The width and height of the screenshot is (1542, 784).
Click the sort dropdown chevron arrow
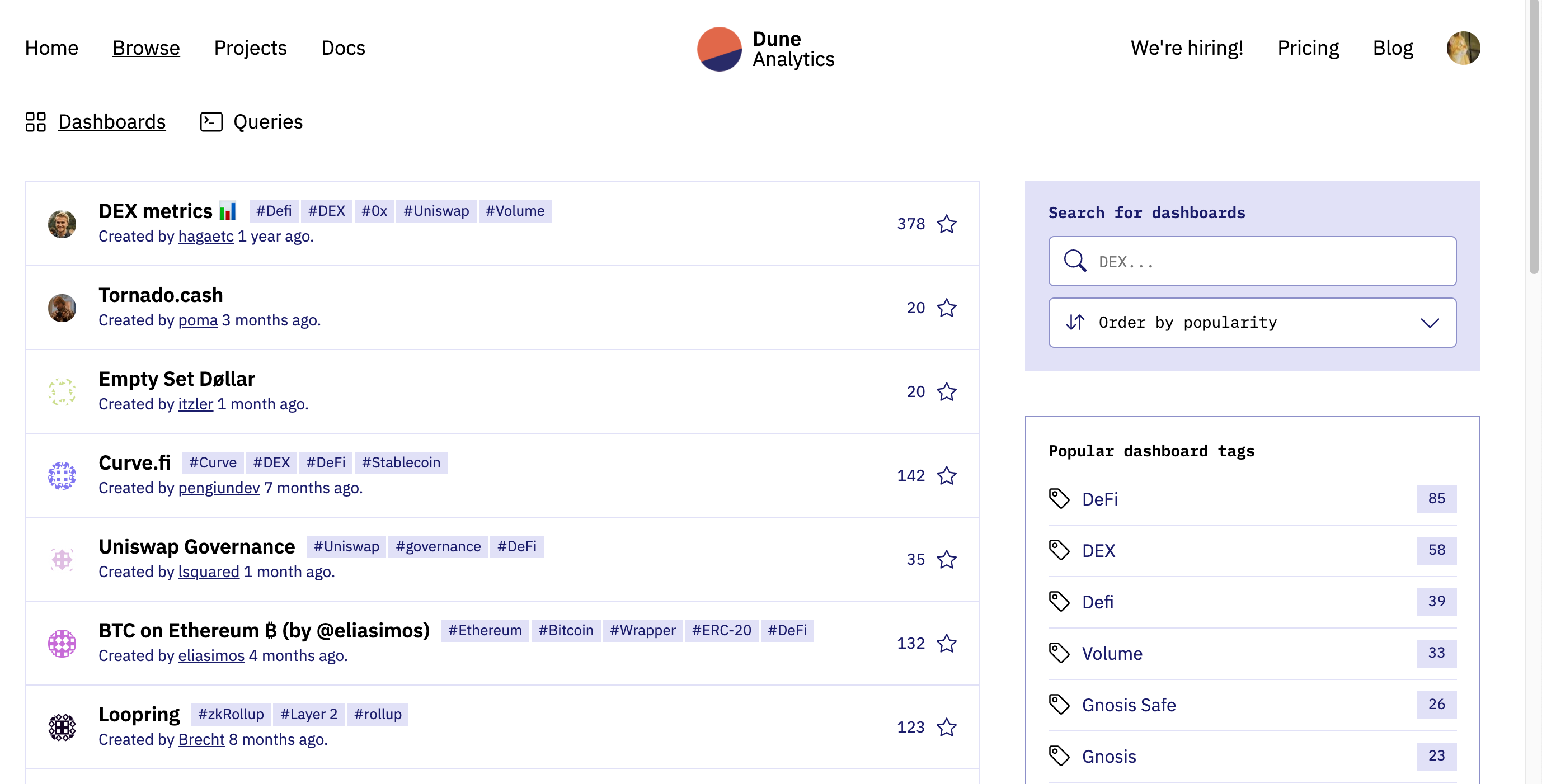1430,323
